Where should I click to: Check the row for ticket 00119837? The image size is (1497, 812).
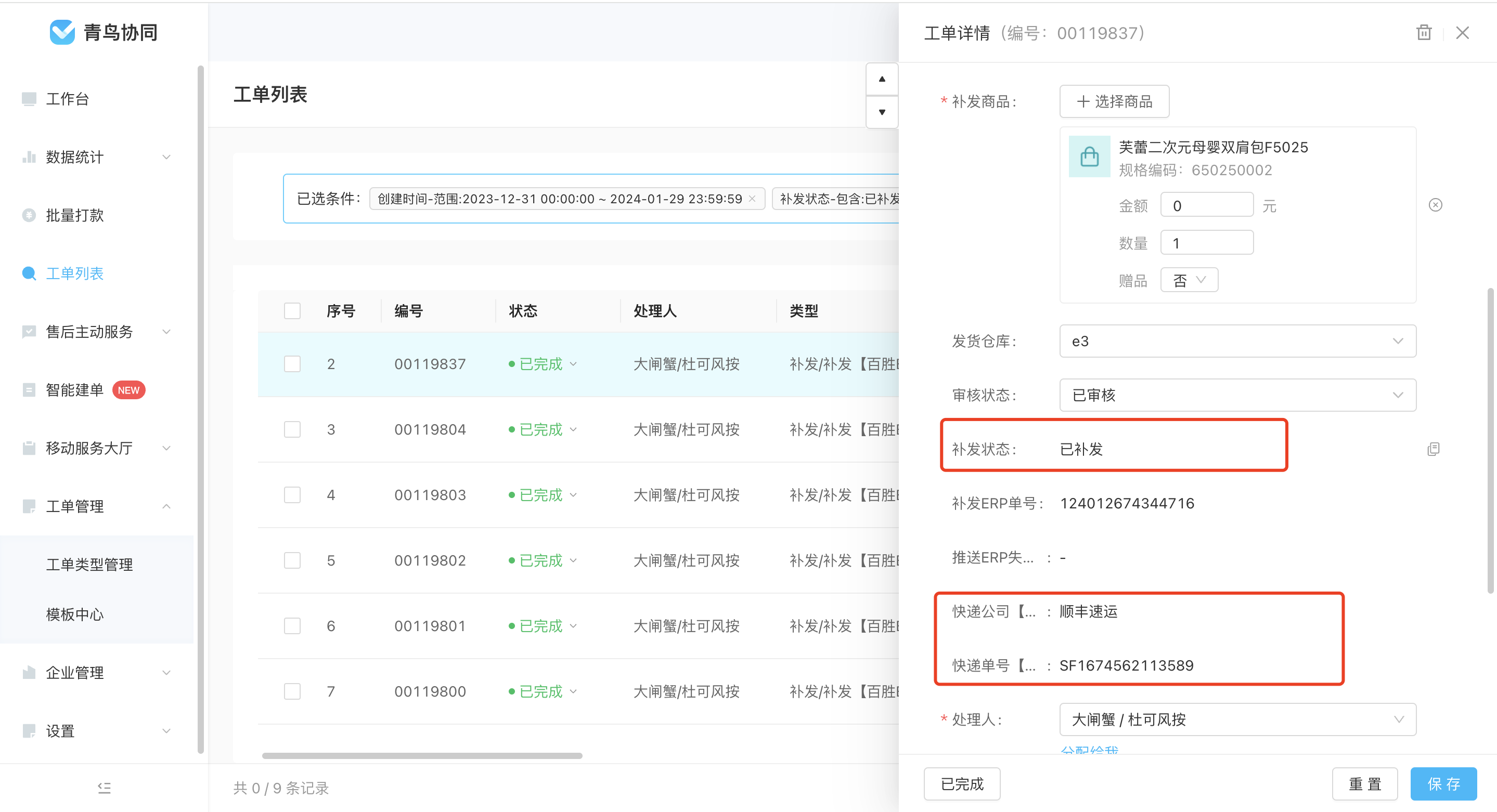(292, 363)
